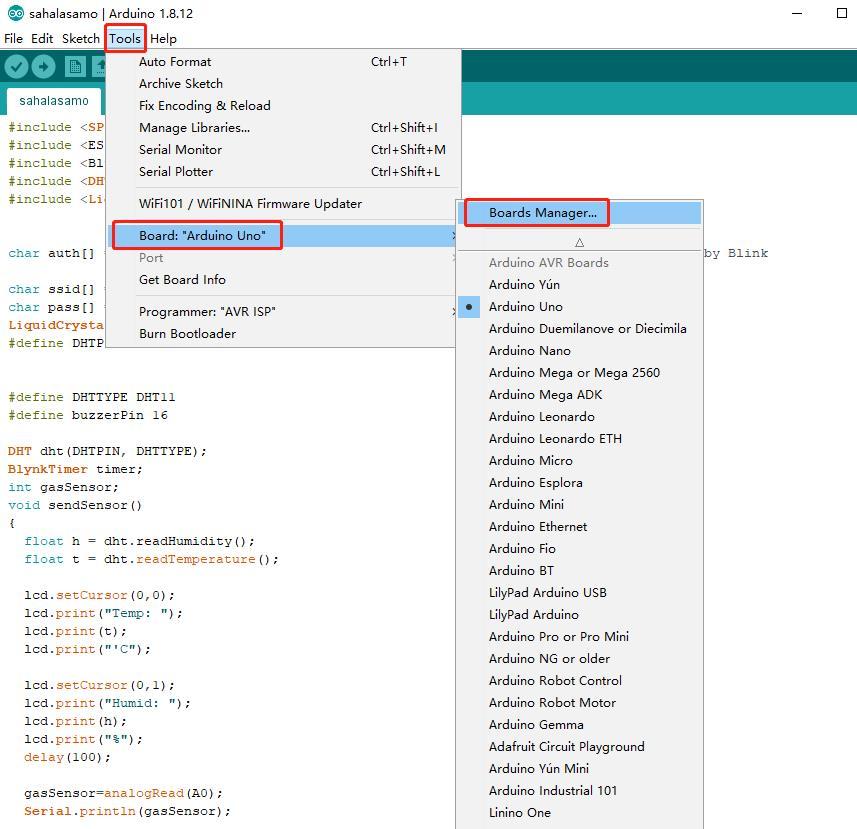Select Arduino Fio board
Viewport: 857px width, 829px height.
pos(579,549)
